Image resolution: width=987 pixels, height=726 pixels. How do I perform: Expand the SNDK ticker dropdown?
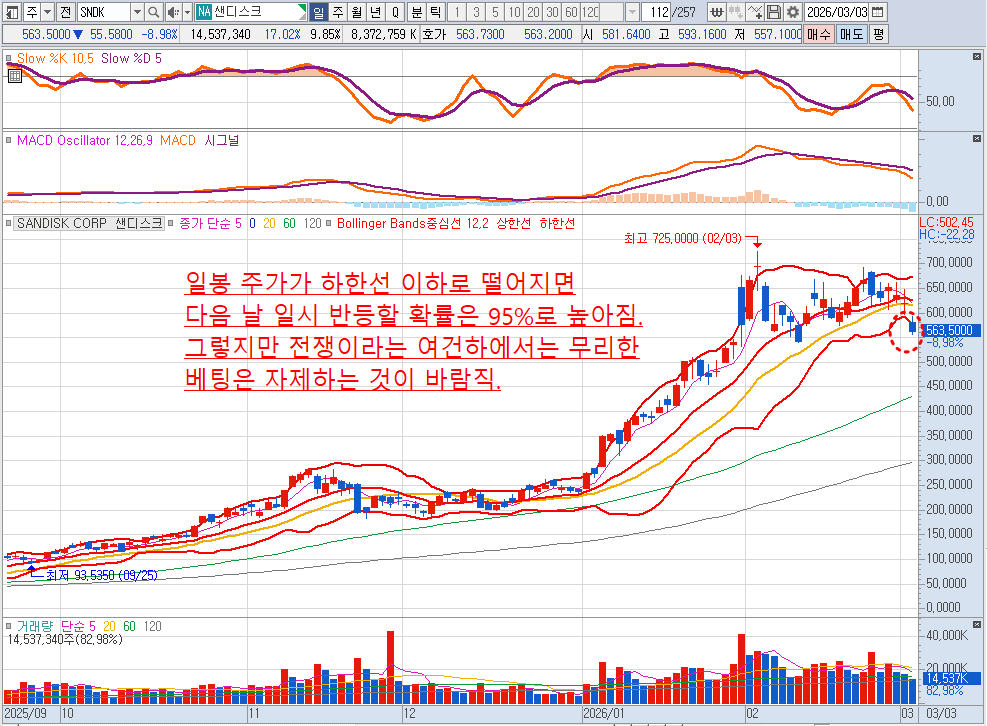click(x=136, y=12)
